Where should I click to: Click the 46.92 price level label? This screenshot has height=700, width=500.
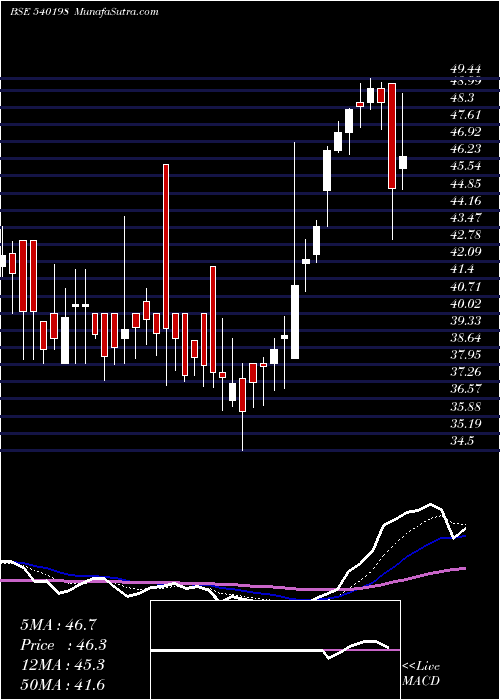(x=466, y=132)
